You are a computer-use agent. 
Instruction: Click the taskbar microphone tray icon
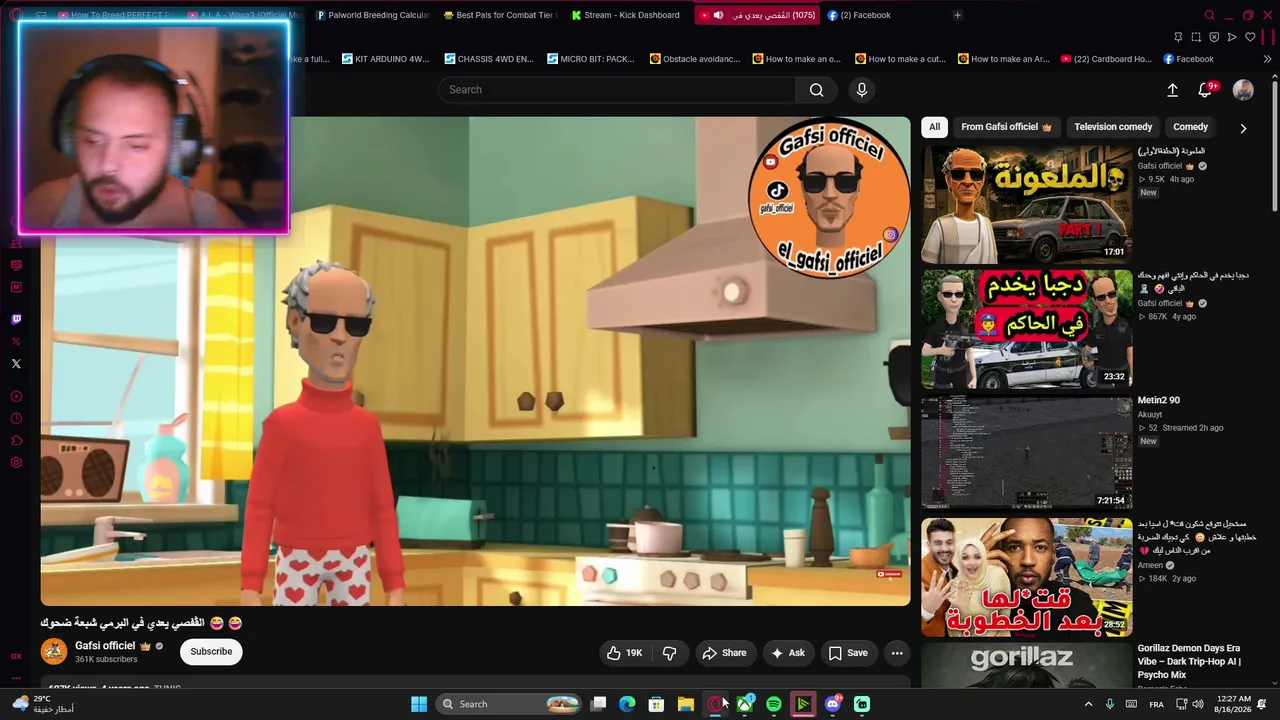tap(1109, 704)
